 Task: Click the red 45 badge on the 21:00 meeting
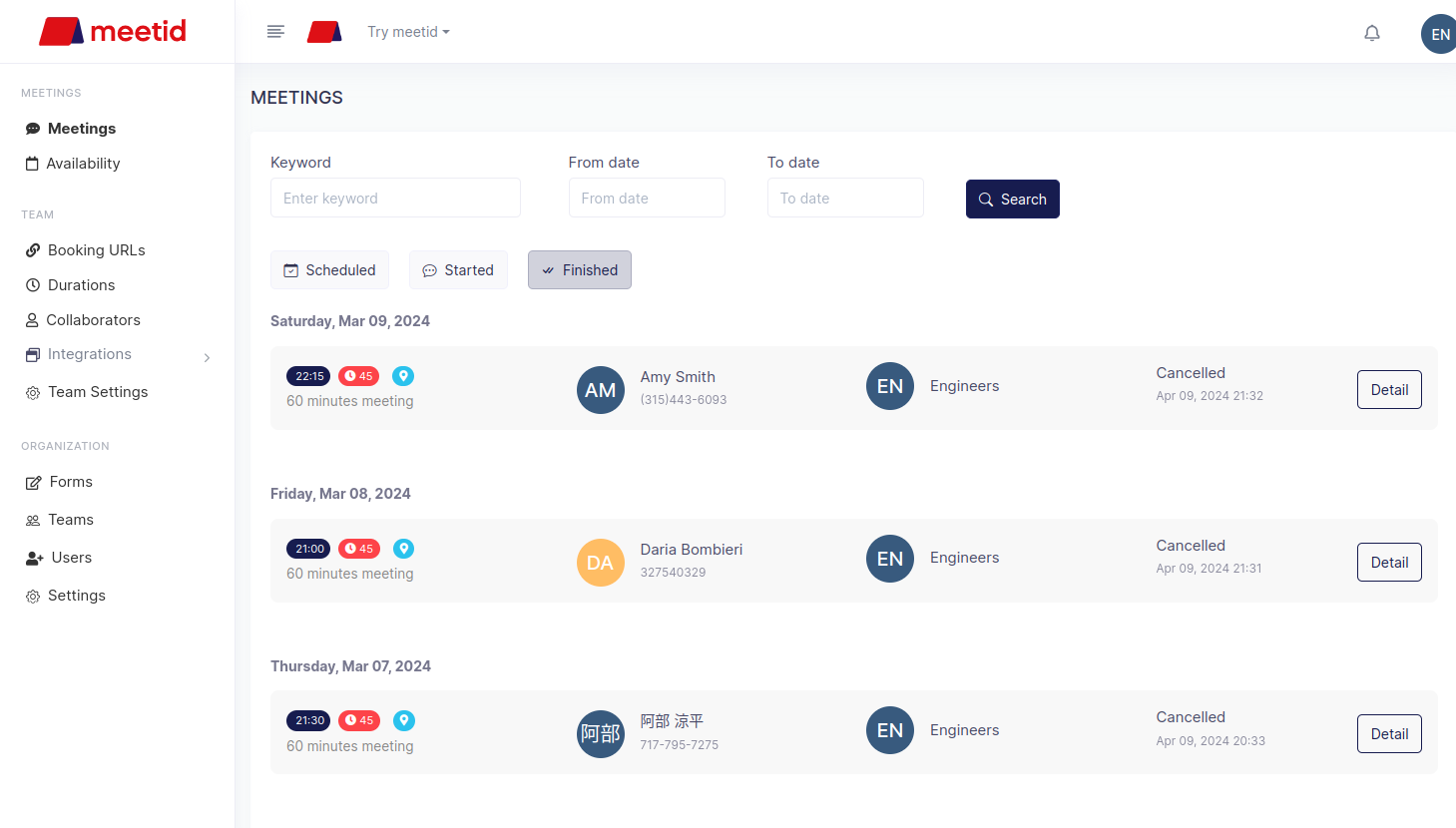359,549
